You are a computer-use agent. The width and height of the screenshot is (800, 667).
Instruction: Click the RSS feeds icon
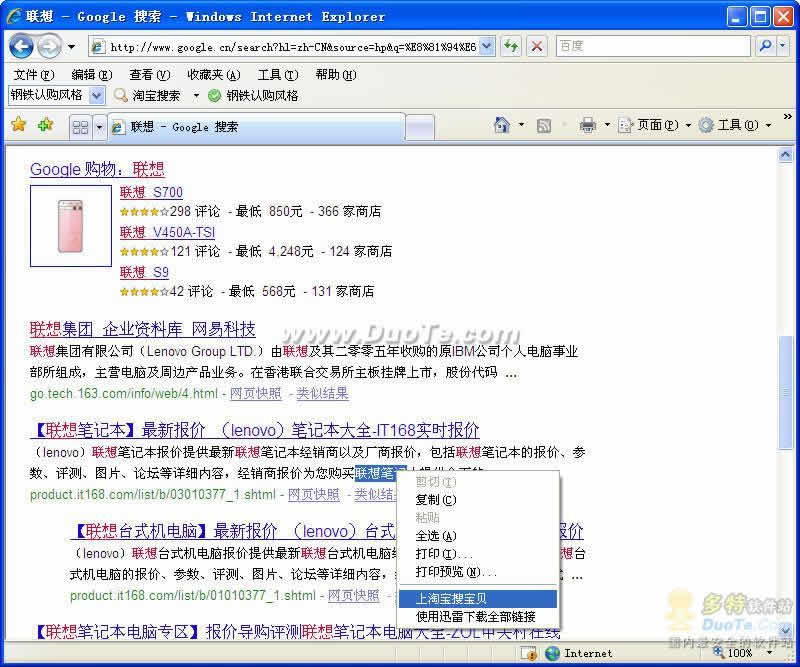pos(544,126)
